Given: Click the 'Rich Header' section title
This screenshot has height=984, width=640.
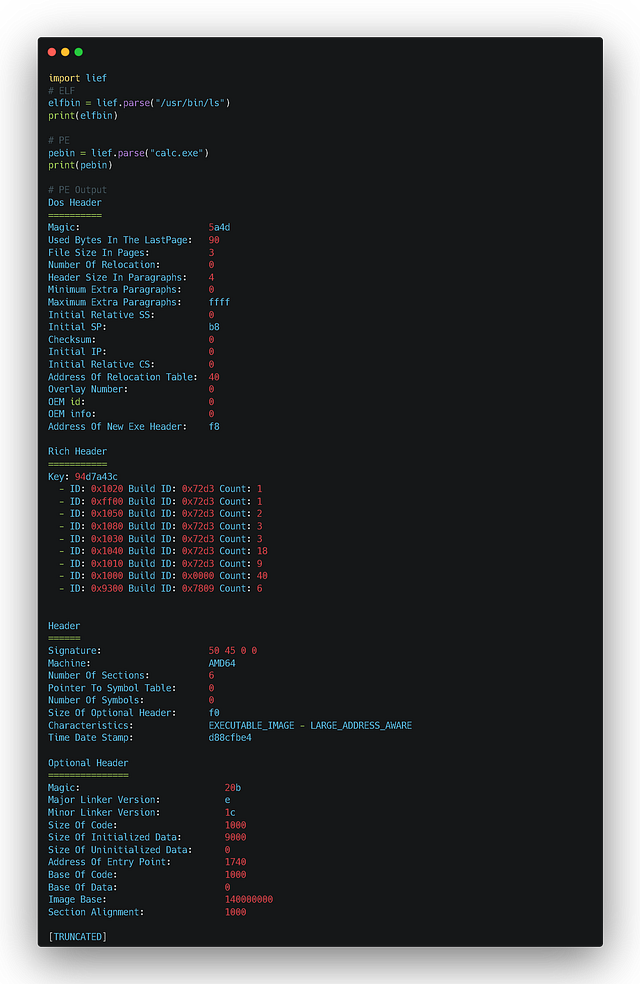Looking at the screenshot, I should click(x=77, y=451).
